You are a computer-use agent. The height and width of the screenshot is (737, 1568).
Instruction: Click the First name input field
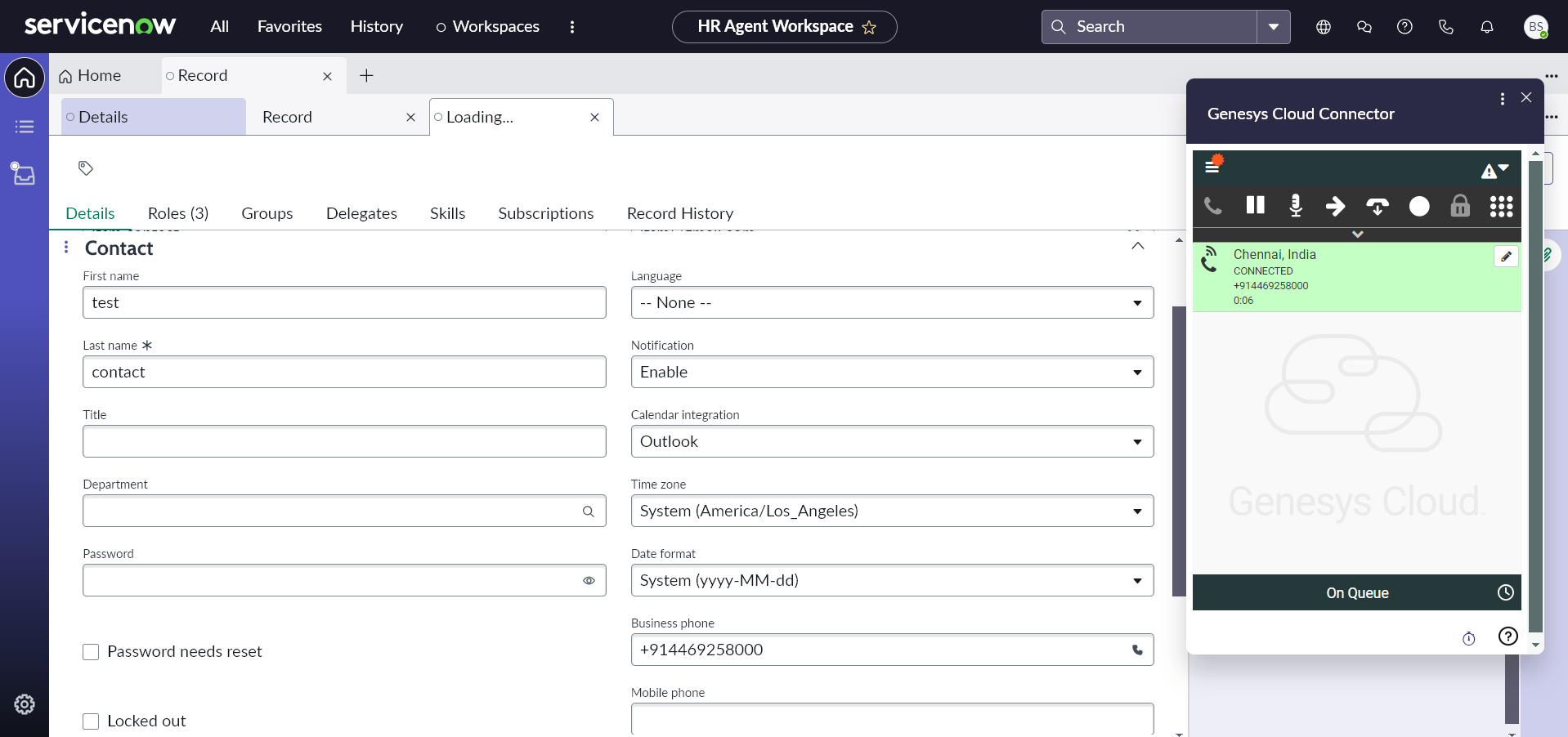pyautogui.click(x=344, y=302)
